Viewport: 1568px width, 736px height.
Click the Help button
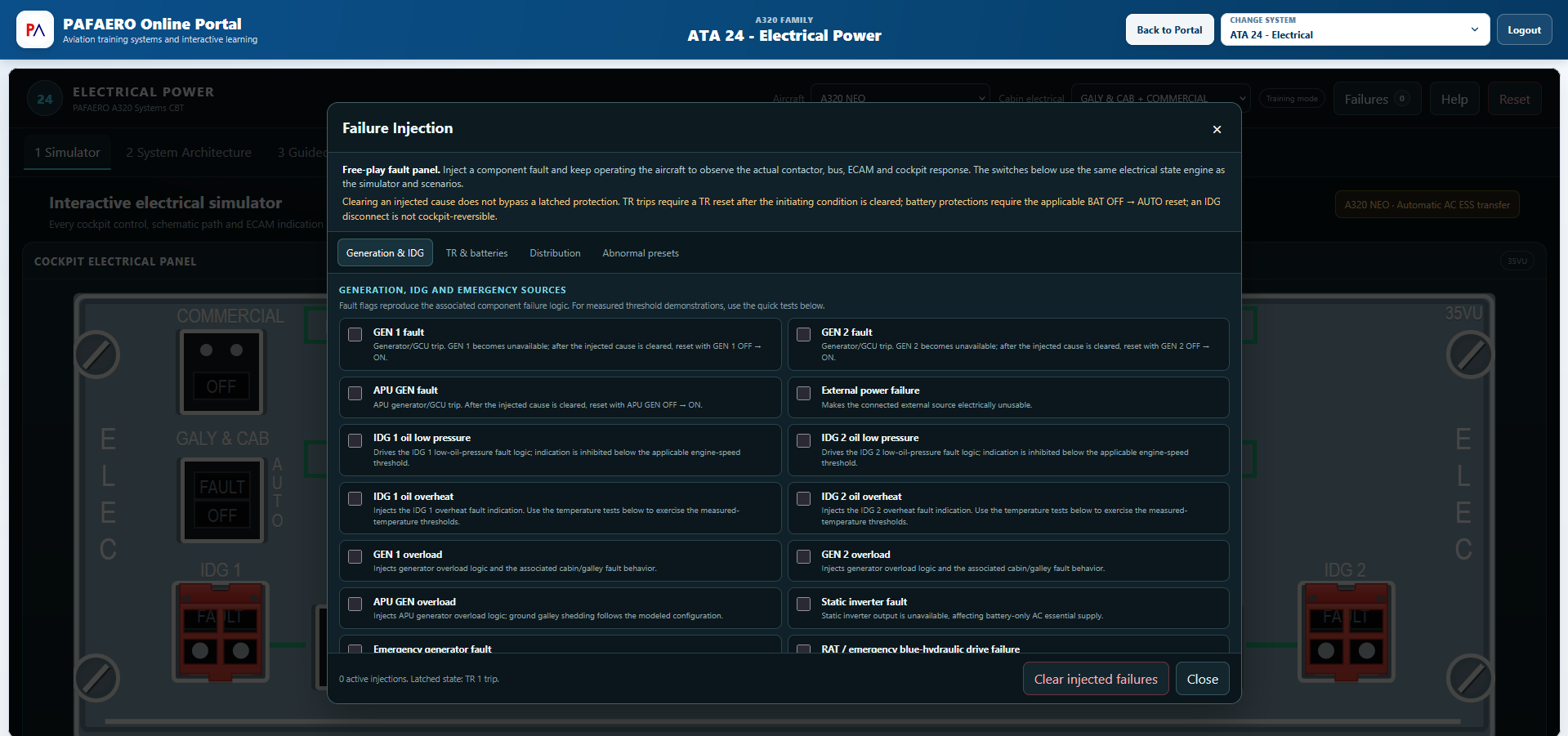(x=1454, y=99)
